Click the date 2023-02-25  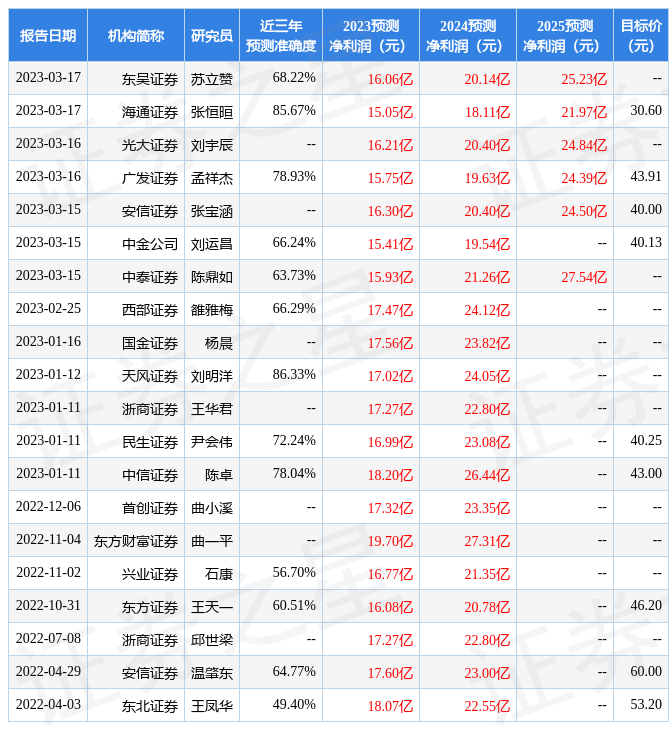point(48,308)
